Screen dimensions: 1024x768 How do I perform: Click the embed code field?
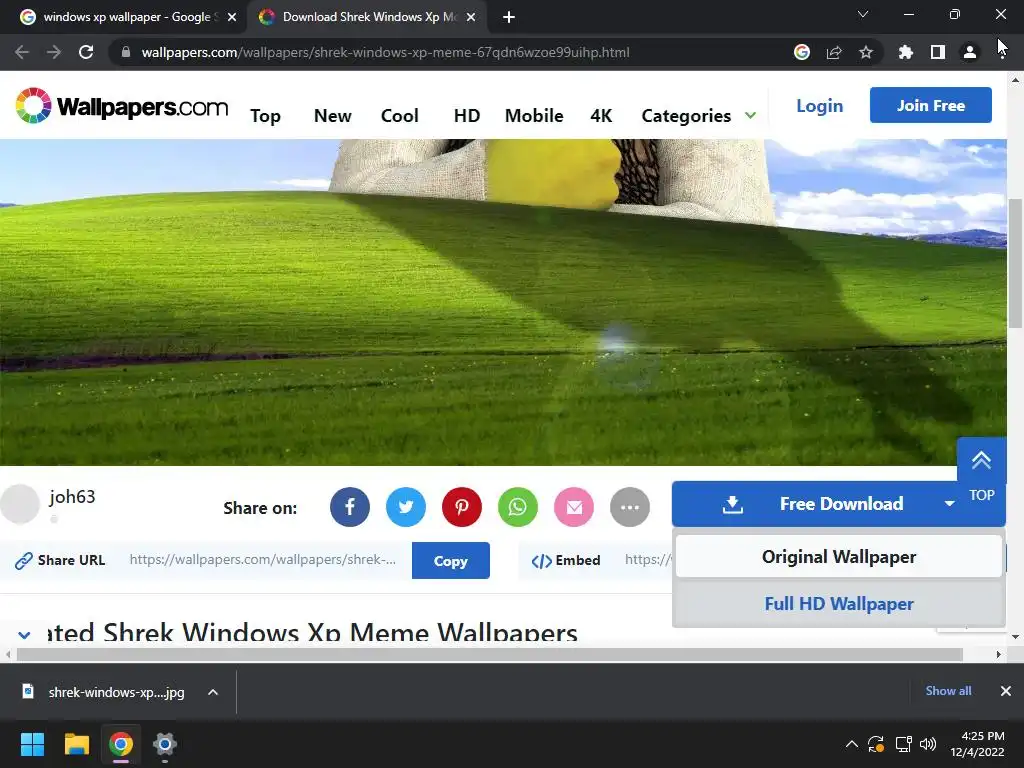(647, 560)
